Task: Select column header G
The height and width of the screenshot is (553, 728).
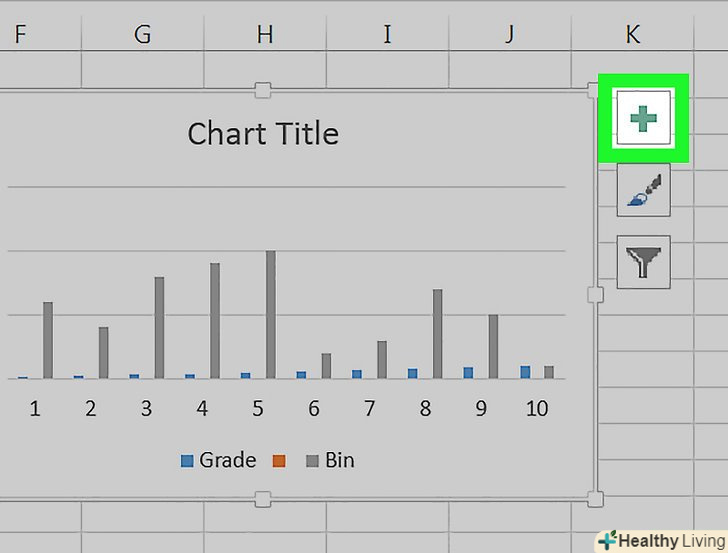Action: tap(143, 35)
